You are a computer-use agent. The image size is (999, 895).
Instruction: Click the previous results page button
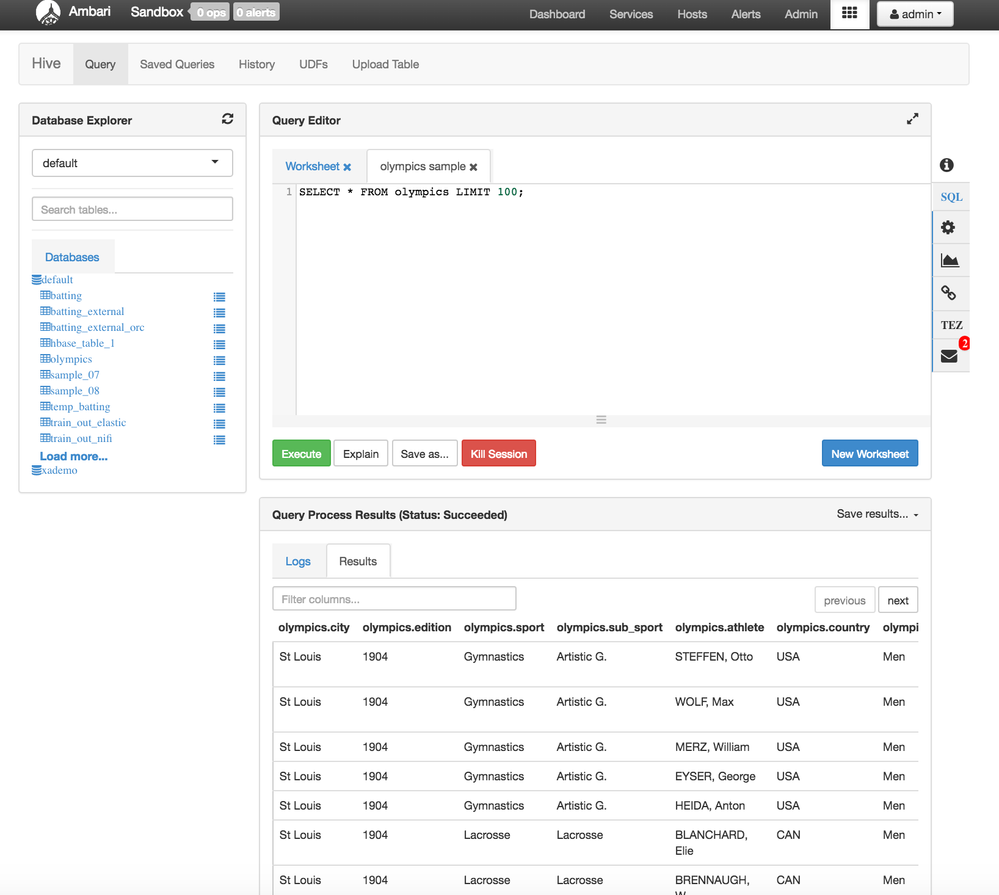click(844, 600)
